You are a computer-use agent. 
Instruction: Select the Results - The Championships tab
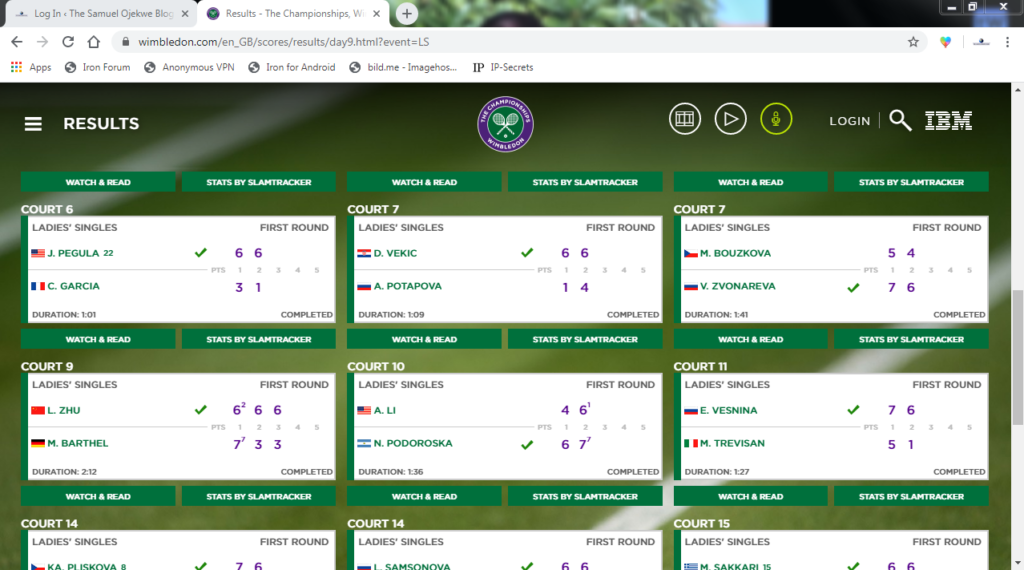[293, 14]
